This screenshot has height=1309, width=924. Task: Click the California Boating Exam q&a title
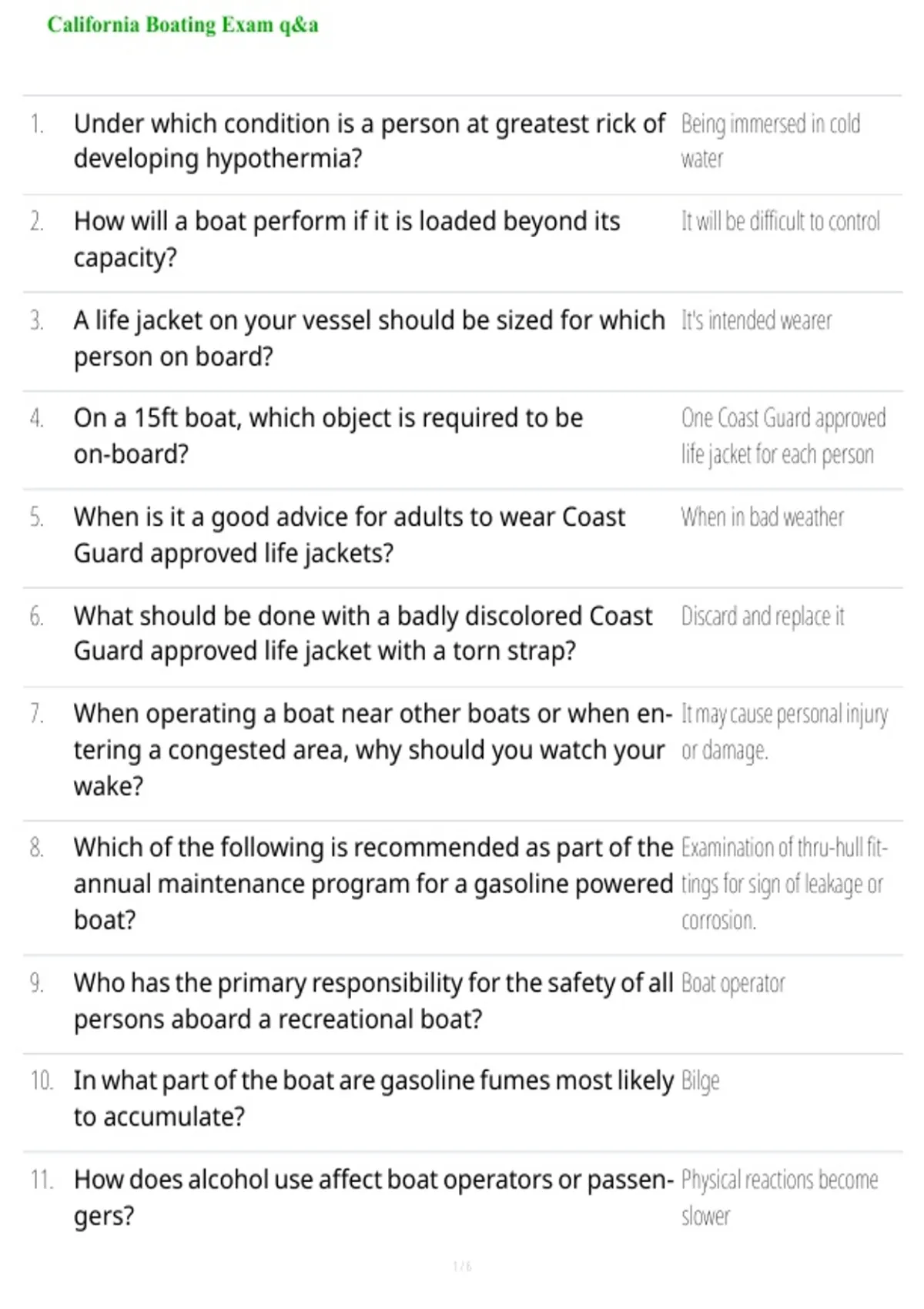tap(182, 25)
